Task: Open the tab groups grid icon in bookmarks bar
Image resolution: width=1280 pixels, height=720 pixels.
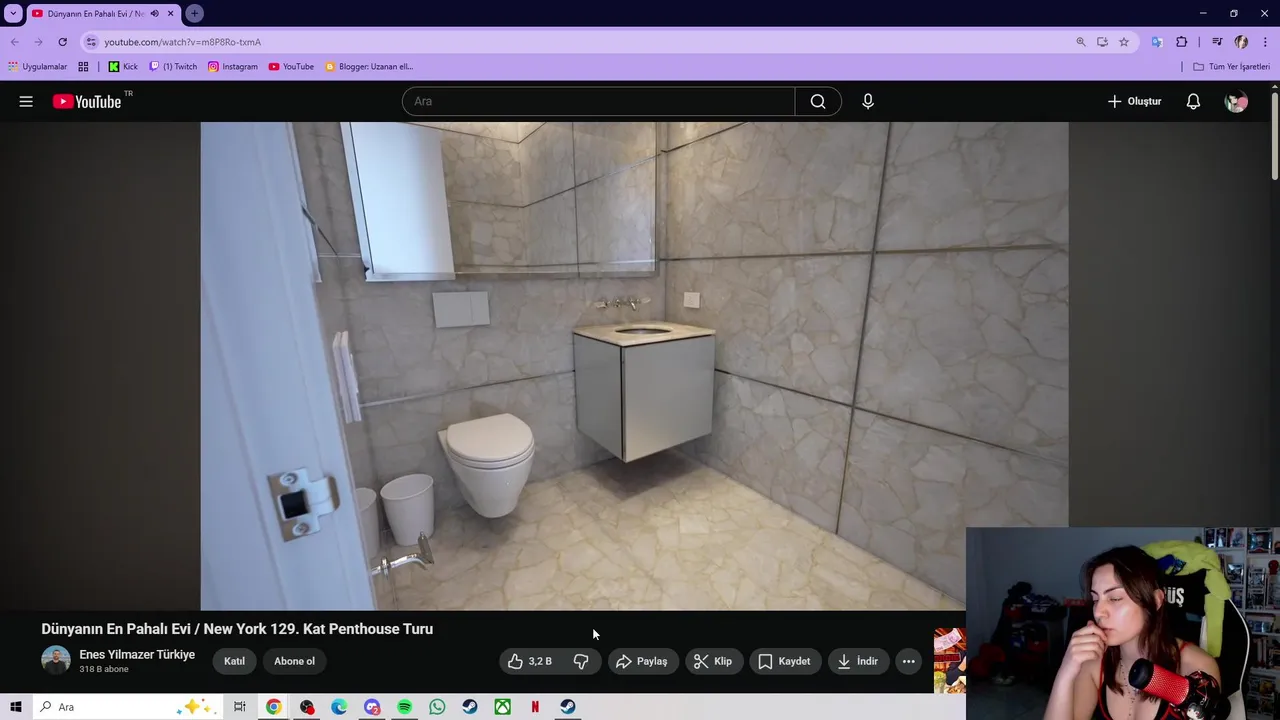Action: (x=83, y=67)
